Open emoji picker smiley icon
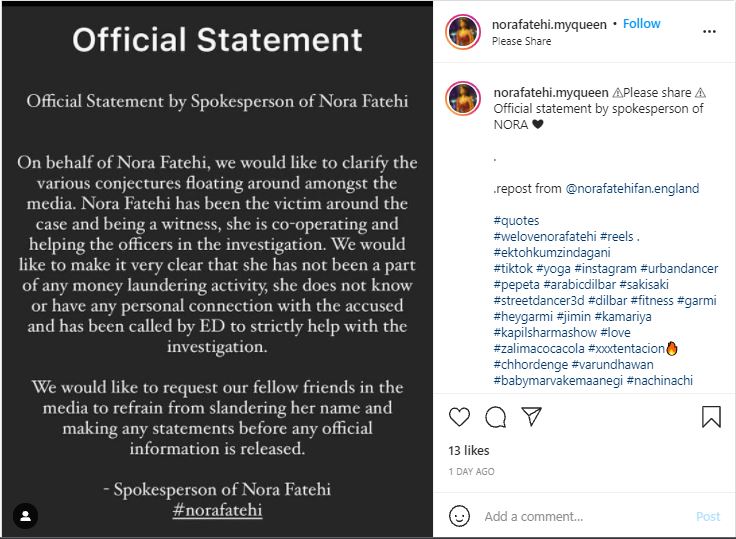The height and width of the screenshot is (539, 736). [459, 516]
